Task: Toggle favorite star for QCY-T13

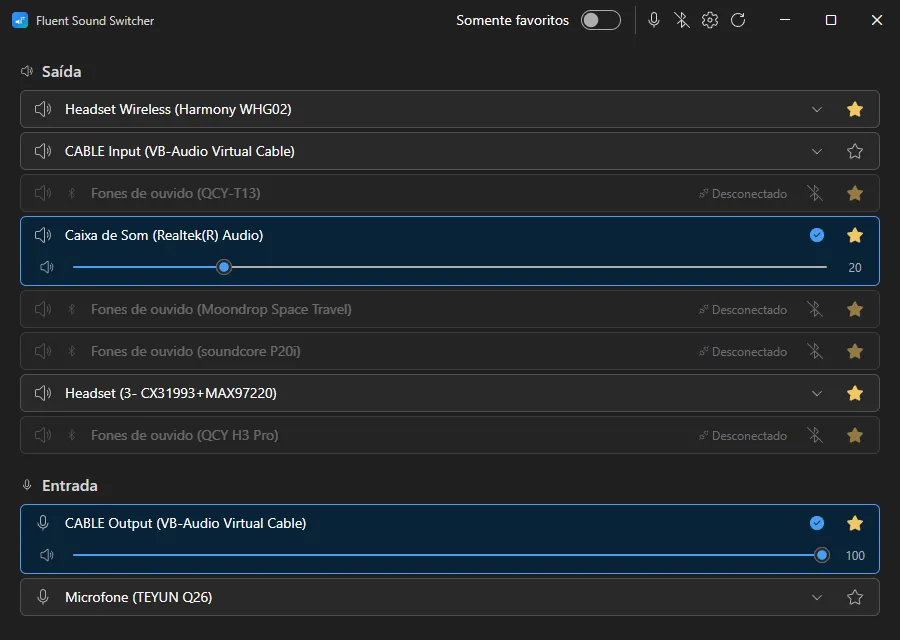Action: tap(855, 193)
